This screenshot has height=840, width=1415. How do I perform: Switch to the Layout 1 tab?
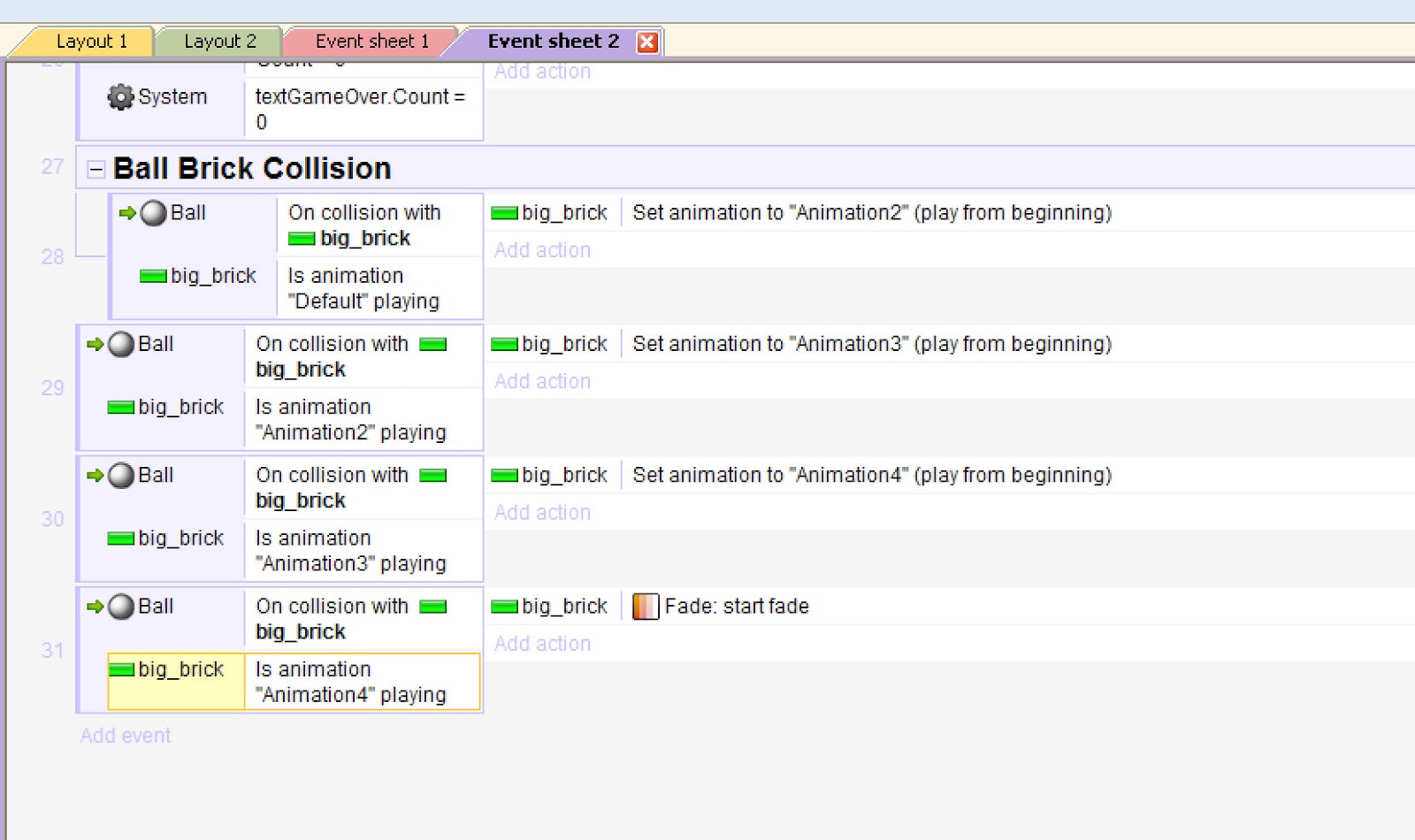coord(91,42)
